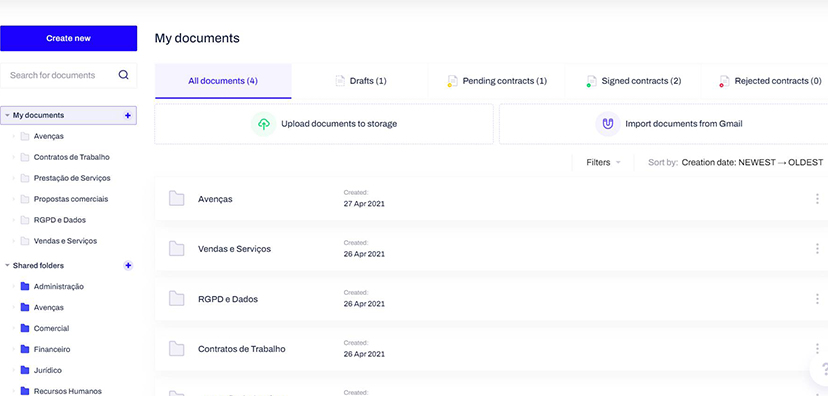Select Propostas comerciais in sidebar
This screenshot has width=828, height=396.
point(71,199)
